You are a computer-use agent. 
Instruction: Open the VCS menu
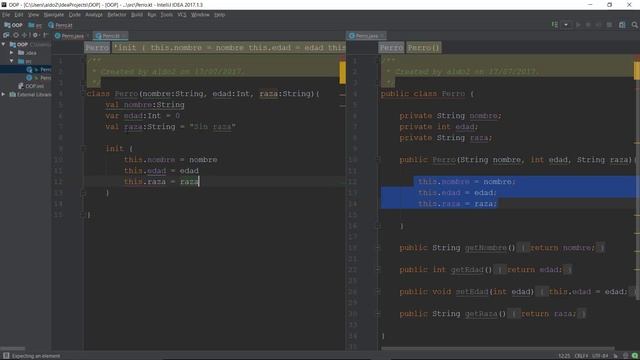182,15
